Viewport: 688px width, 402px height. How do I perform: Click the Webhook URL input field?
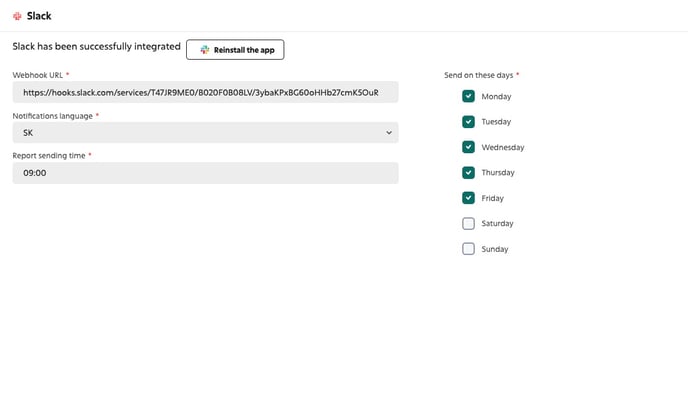pyautogui.click(x=205, y=92)
